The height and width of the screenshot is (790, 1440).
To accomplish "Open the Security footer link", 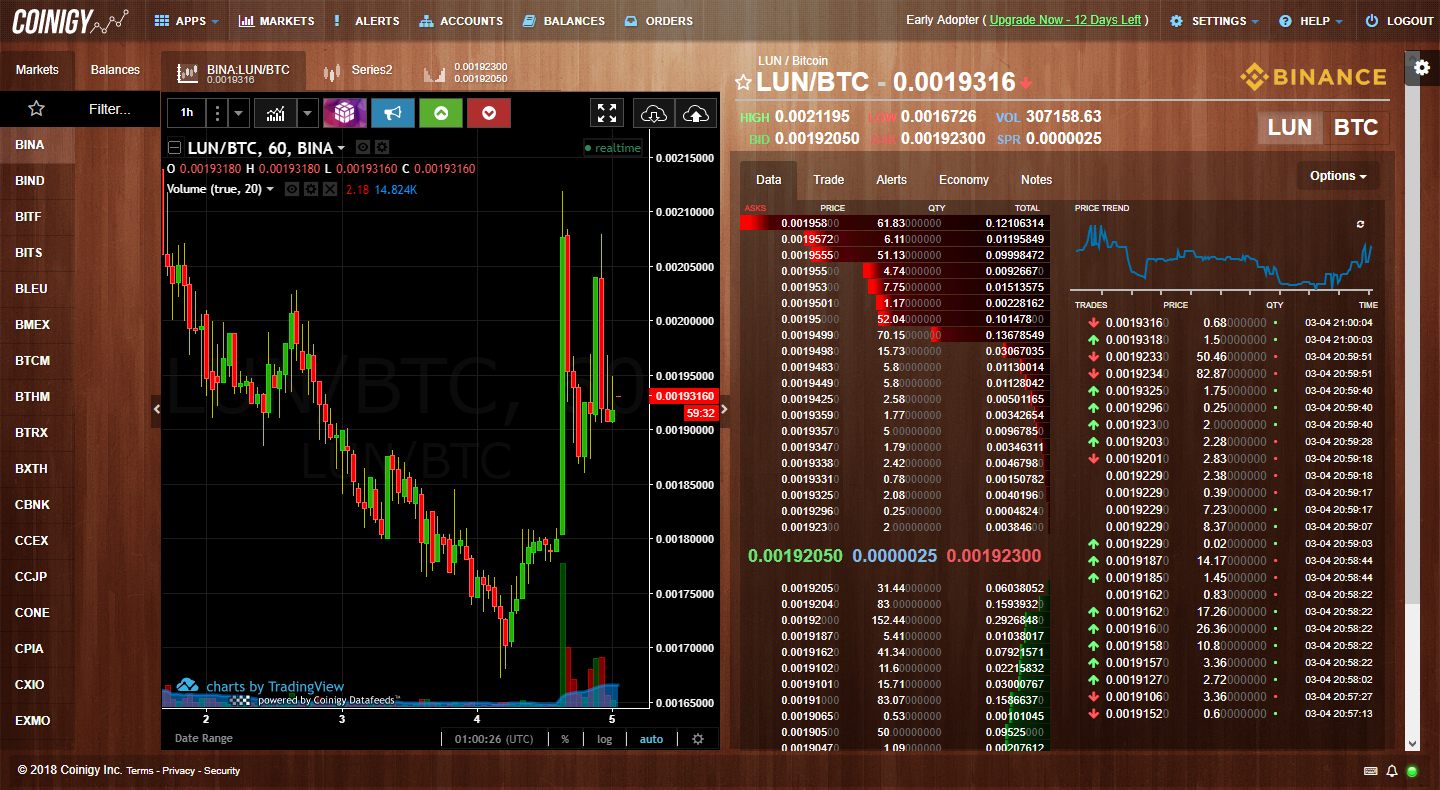I will [222, 771].
